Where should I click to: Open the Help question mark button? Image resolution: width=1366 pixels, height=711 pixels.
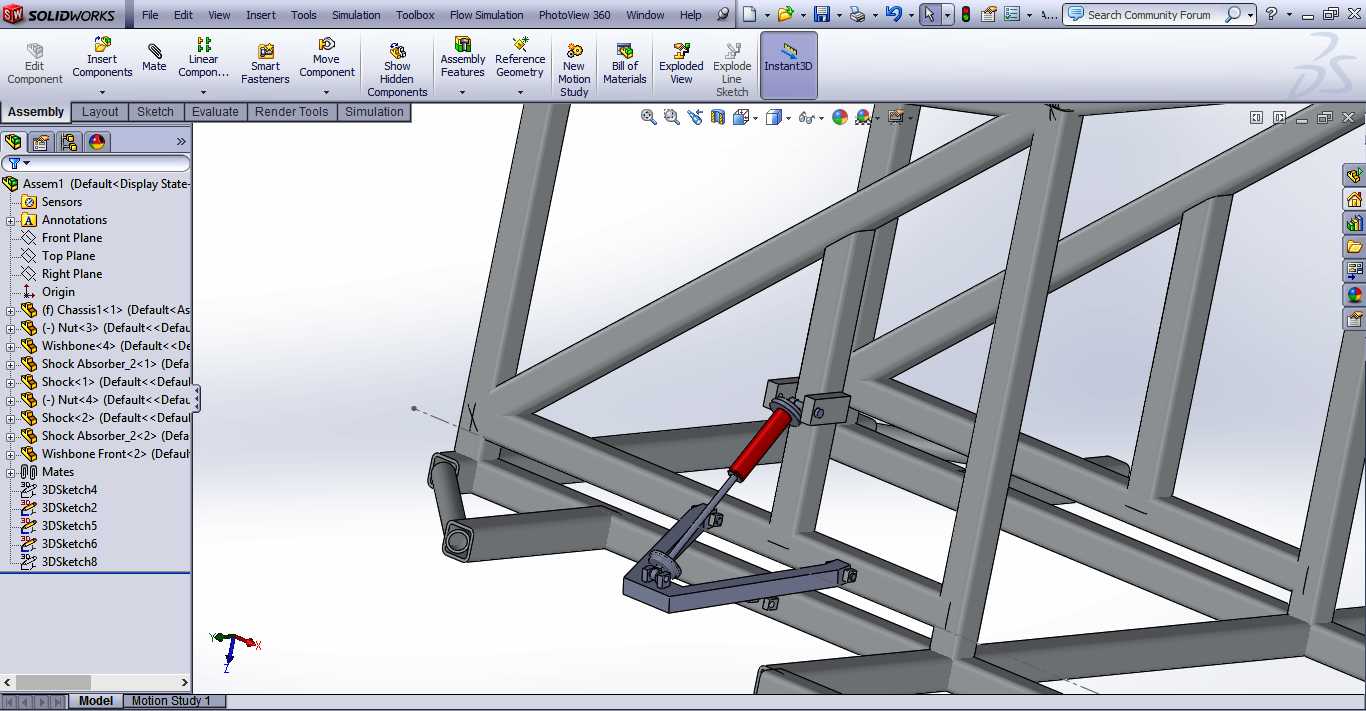pos(1271,14)
